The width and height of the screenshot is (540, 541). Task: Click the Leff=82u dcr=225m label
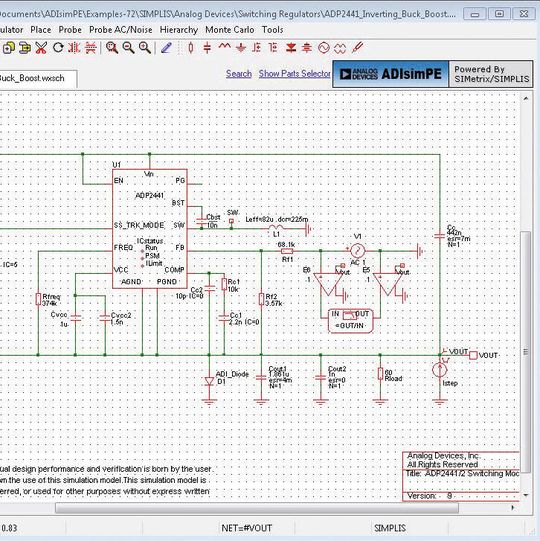tap(277, 219)
